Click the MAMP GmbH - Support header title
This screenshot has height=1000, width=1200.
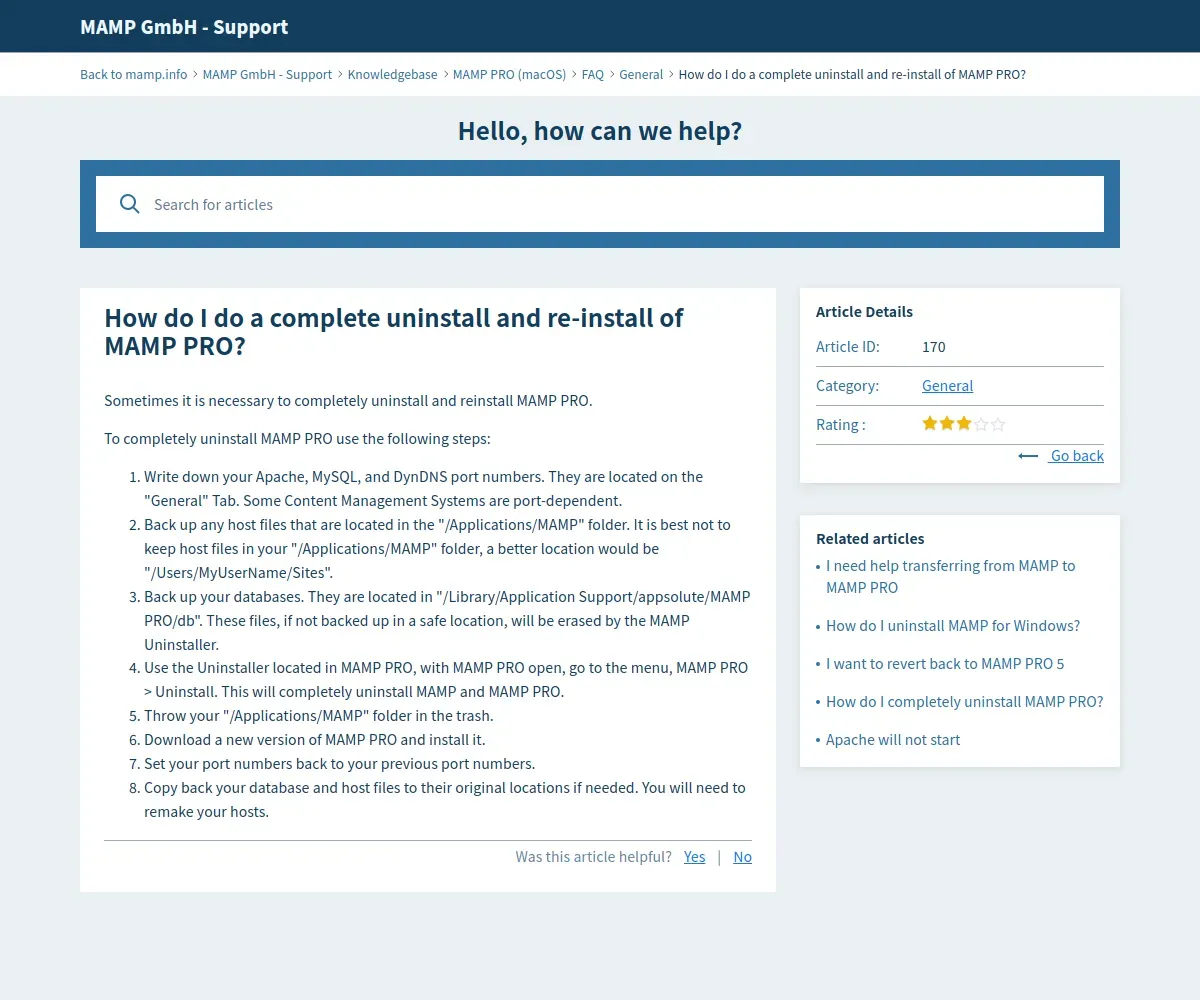point(184,27)
